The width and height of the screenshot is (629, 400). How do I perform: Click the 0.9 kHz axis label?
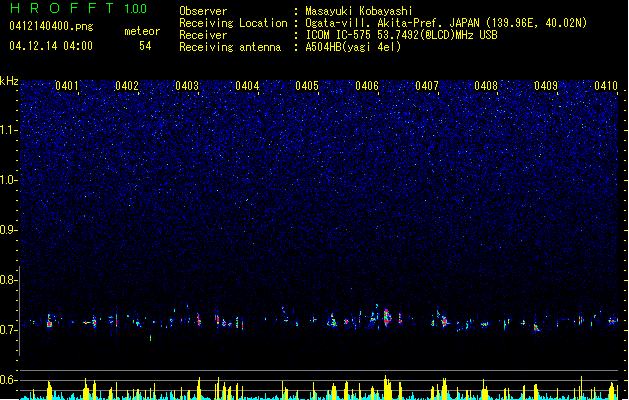[9, 230]
